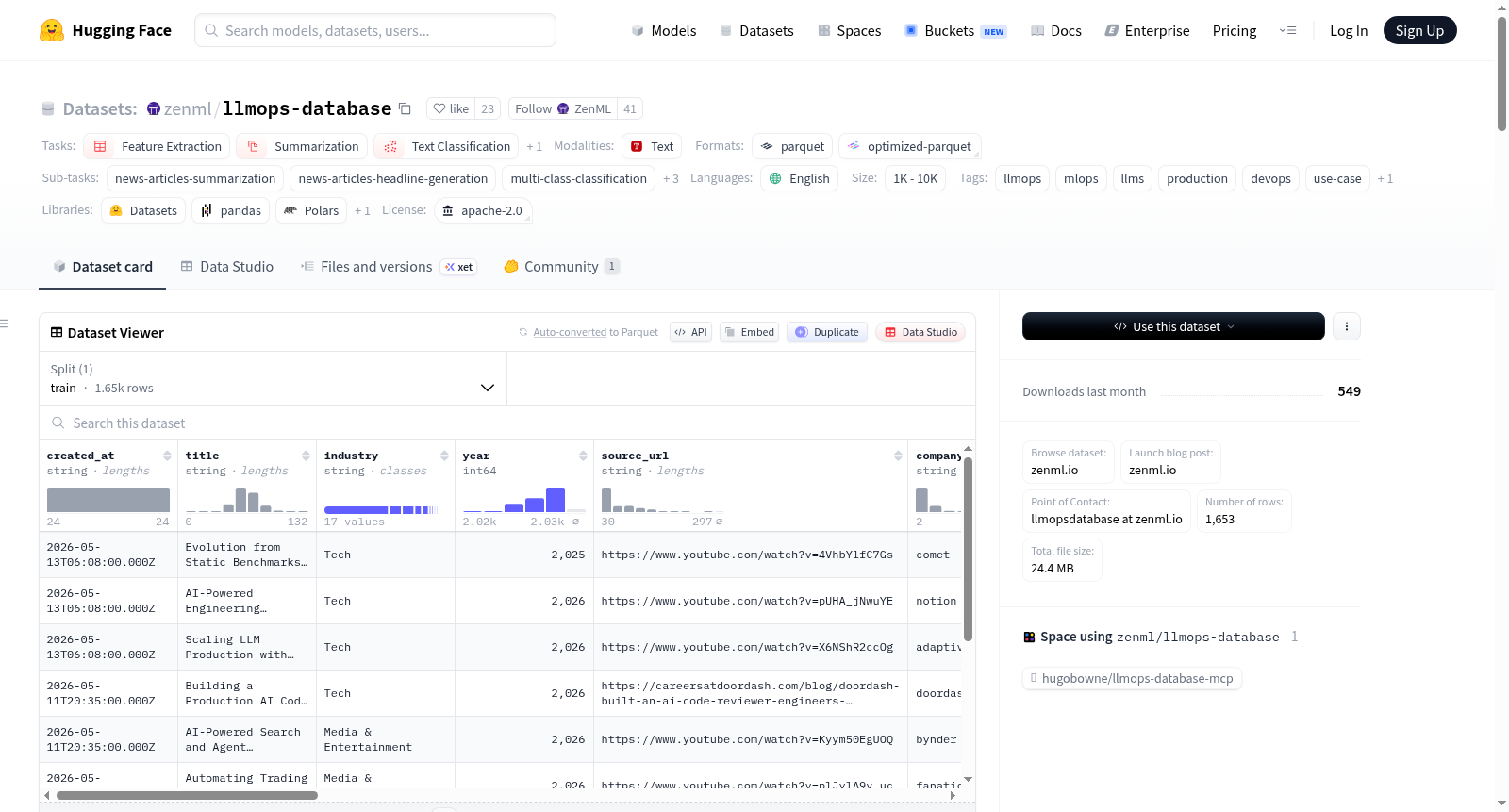Click the navigation overflow menu icon
1509x812 pixels.
(x=1287, y=30)
